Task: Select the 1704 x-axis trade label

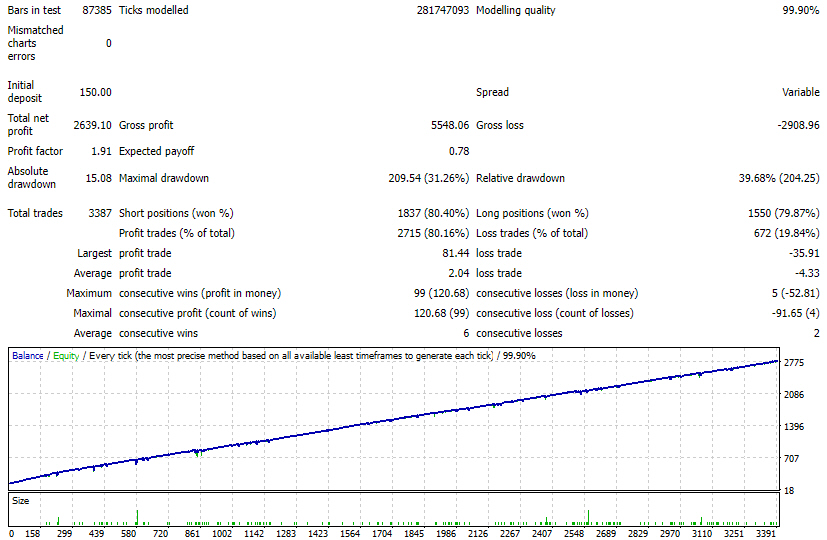Action: tap(382, 534)
